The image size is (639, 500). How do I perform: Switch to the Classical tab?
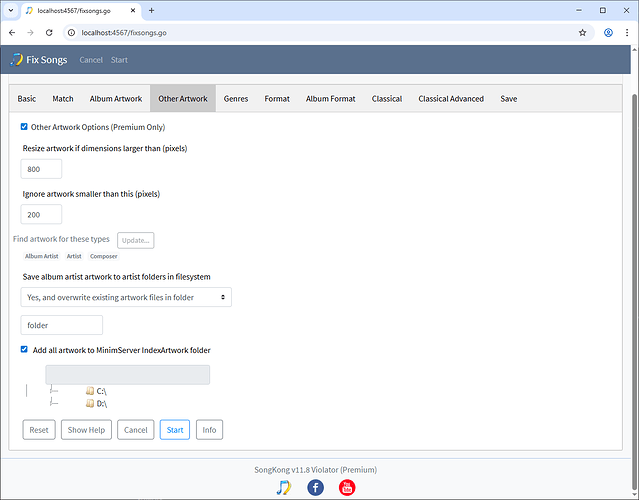(387, 99)
